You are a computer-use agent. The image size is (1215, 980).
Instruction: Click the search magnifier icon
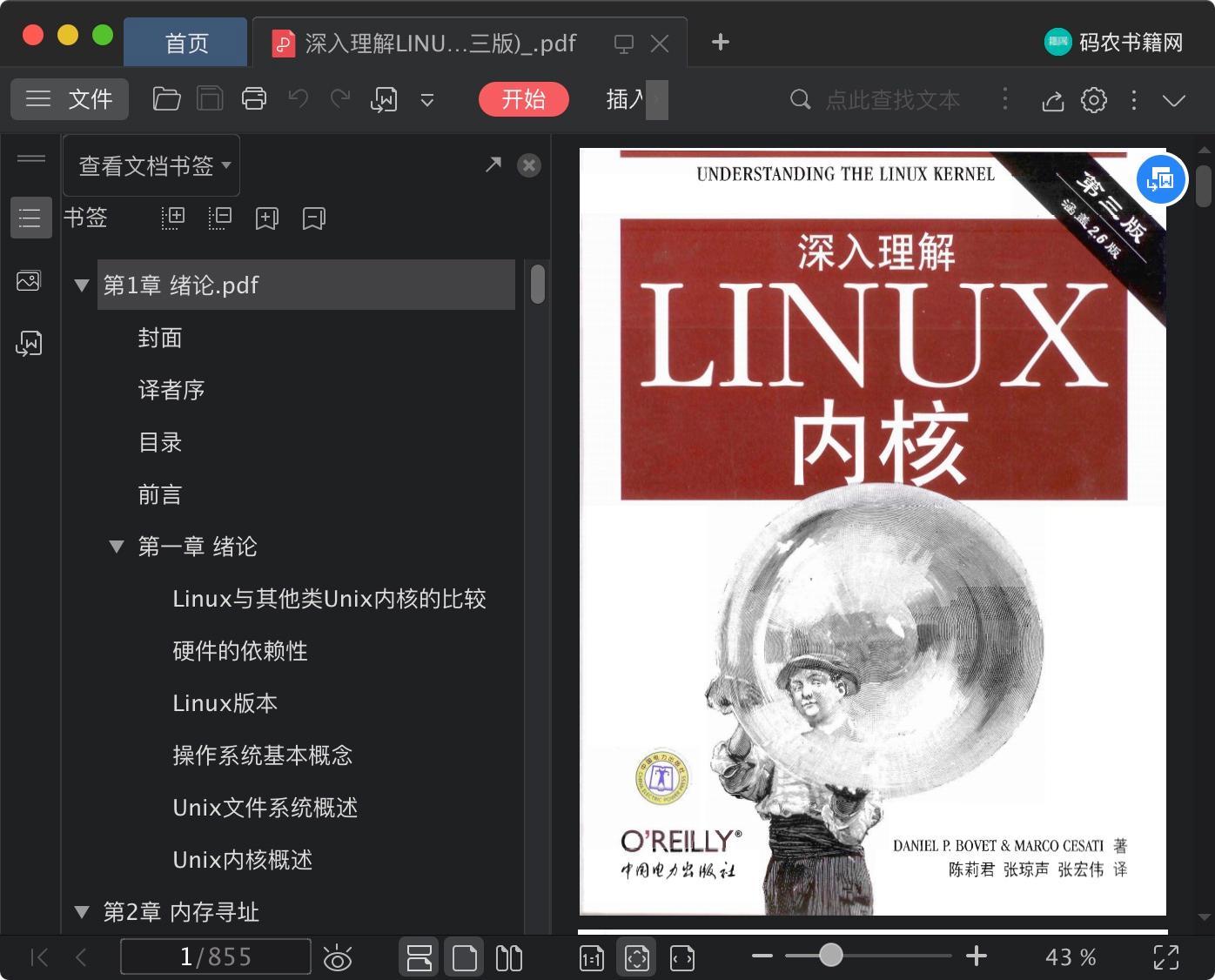coord(800,99)
